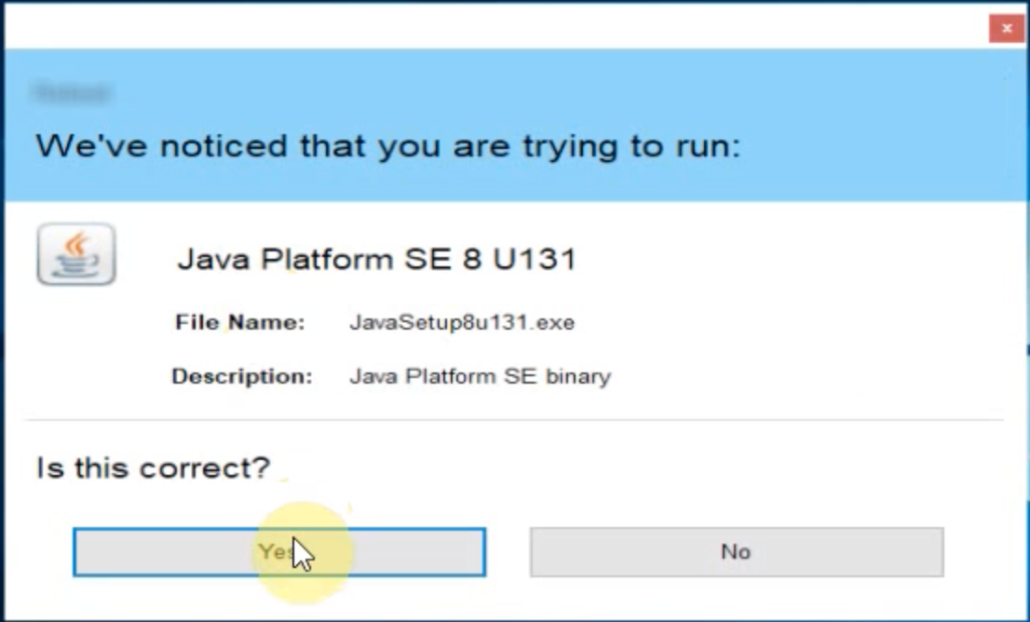Click the 'Description:' label
The width and height of the screenshot is (1030, 622).
click(x=242, y=376)
